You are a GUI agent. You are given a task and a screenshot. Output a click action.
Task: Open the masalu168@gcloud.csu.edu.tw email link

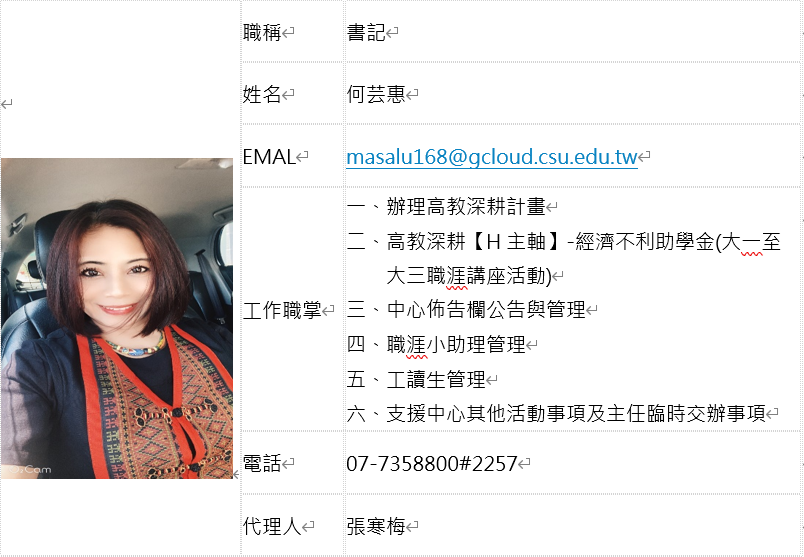click(x=492, y=157)
